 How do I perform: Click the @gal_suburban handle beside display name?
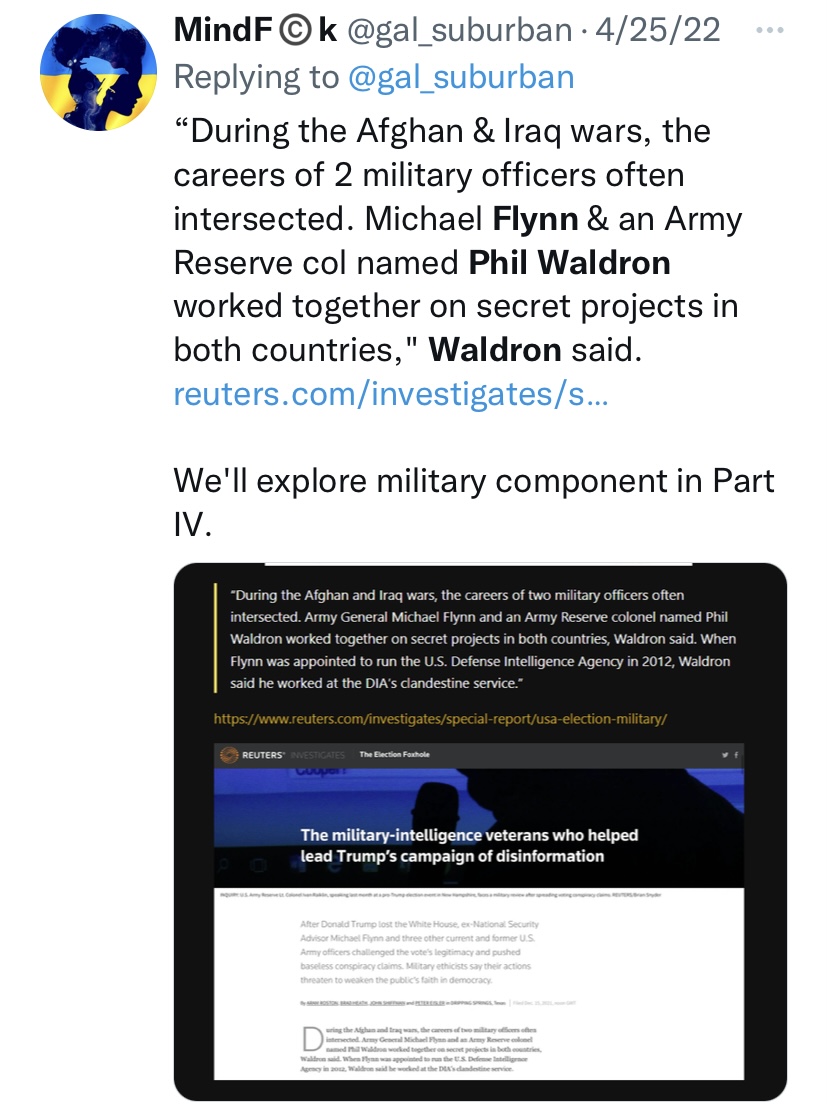[458, 30]
